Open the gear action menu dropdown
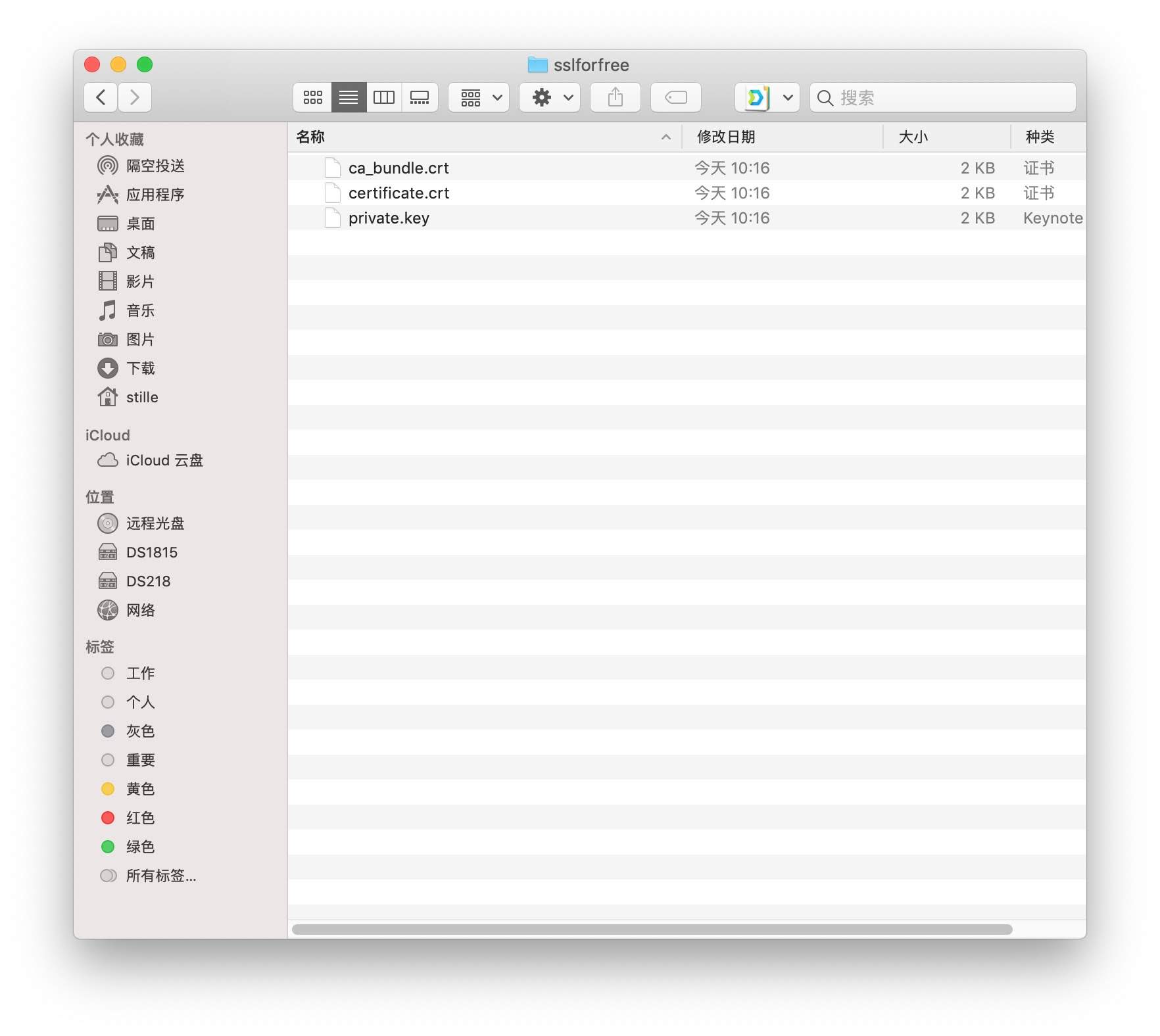The height and width of the screenshot is (1036, 1160). (550, 98)
